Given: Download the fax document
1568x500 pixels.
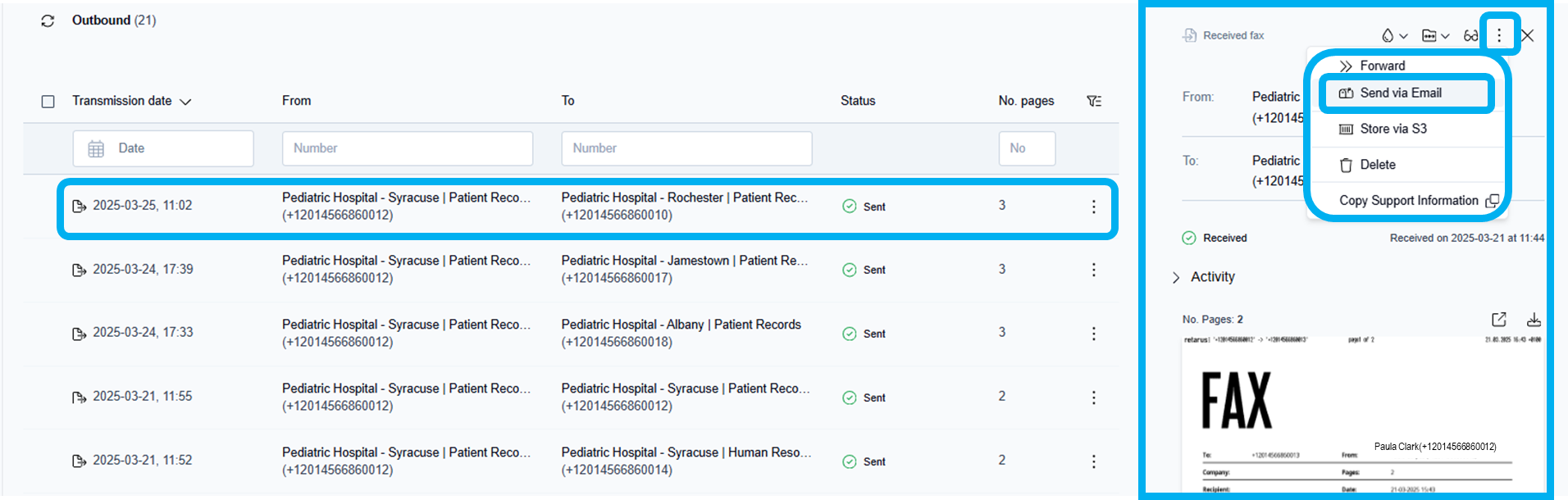Looking at the screenshot, I should [1534, 320].
